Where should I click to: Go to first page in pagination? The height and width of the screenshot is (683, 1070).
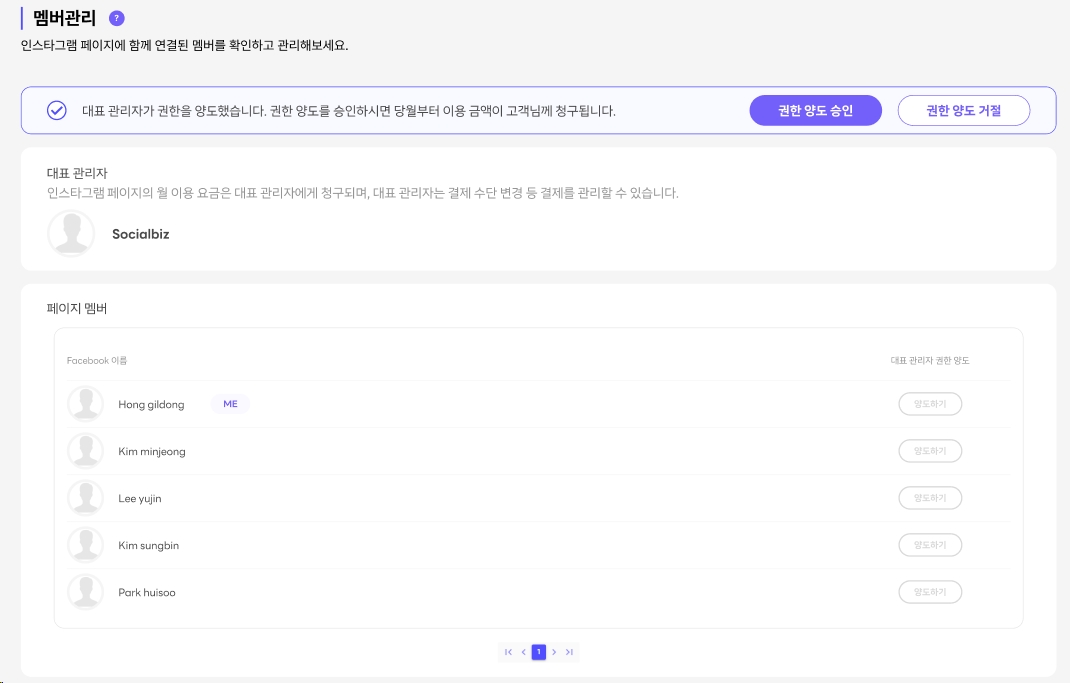click(x=508, y=652)
